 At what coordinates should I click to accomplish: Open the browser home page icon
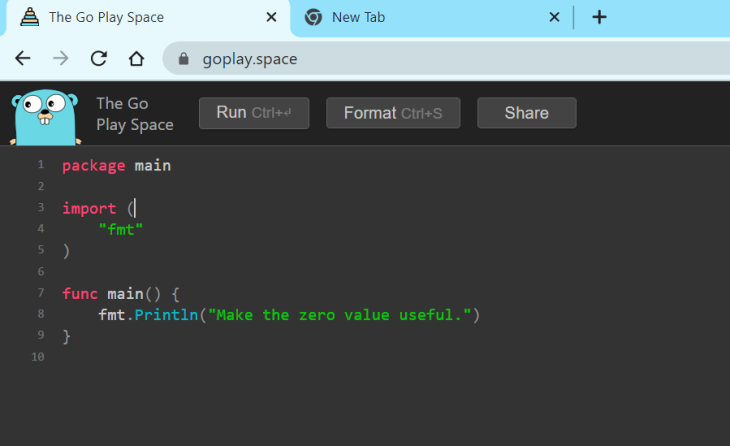pyautogui.click(x=136, y=58)
